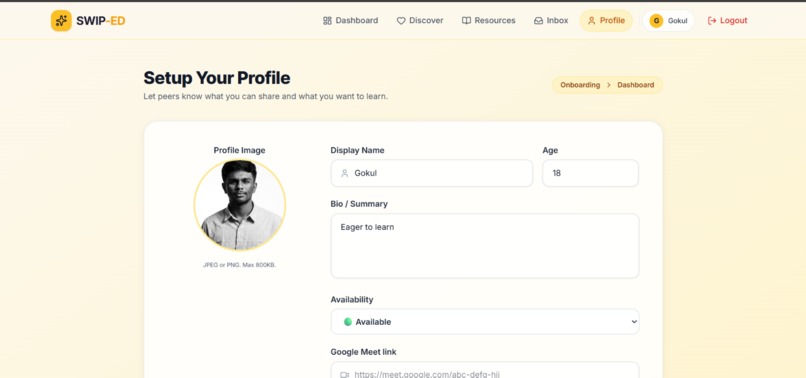Viewport: 806px width, 378px height.
Task: Click the "JPEG or PNG. Max 800KB." note
Action: click(240, 265)
